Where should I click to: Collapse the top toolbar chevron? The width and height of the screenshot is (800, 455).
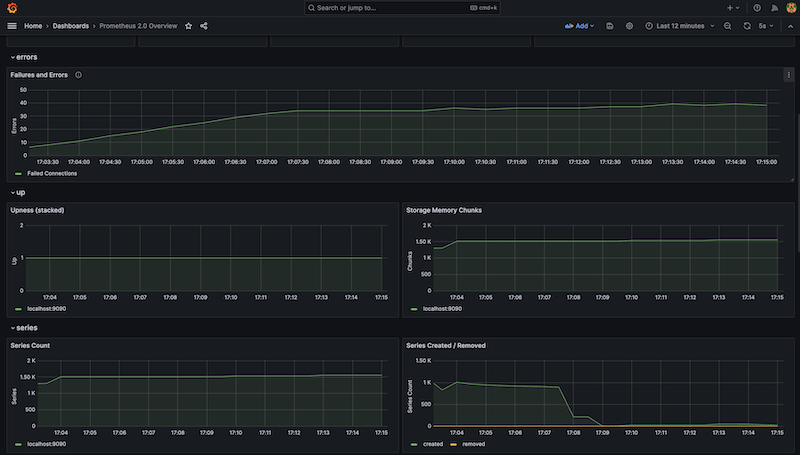click(790, 26)
